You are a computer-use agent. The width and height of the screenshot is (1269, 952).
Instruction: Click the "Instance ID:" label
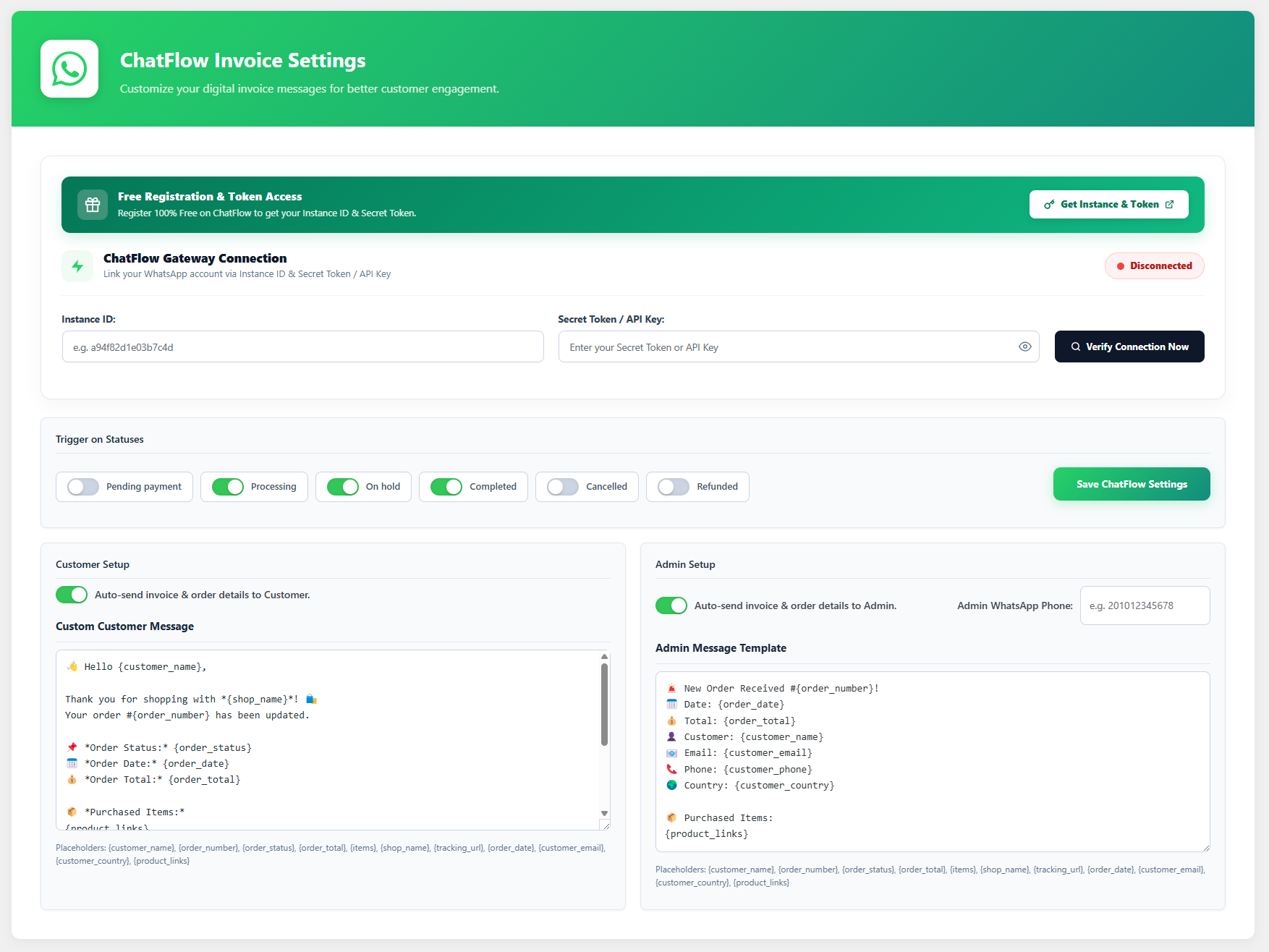[x=88, y=319]
